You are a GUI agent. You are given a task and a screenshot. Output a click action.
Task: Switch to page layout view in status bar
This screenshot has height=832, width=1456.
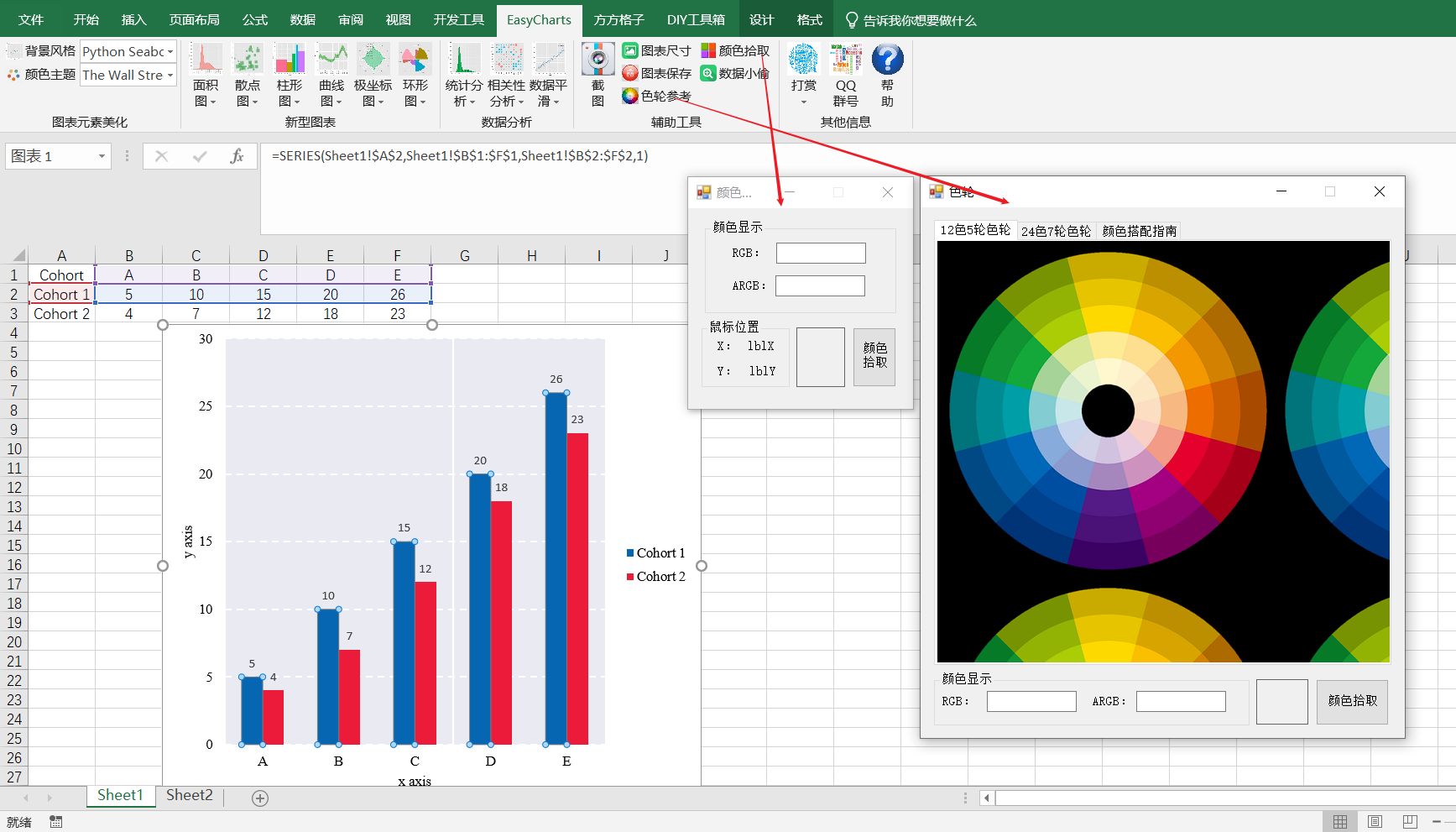(1375, 822)
